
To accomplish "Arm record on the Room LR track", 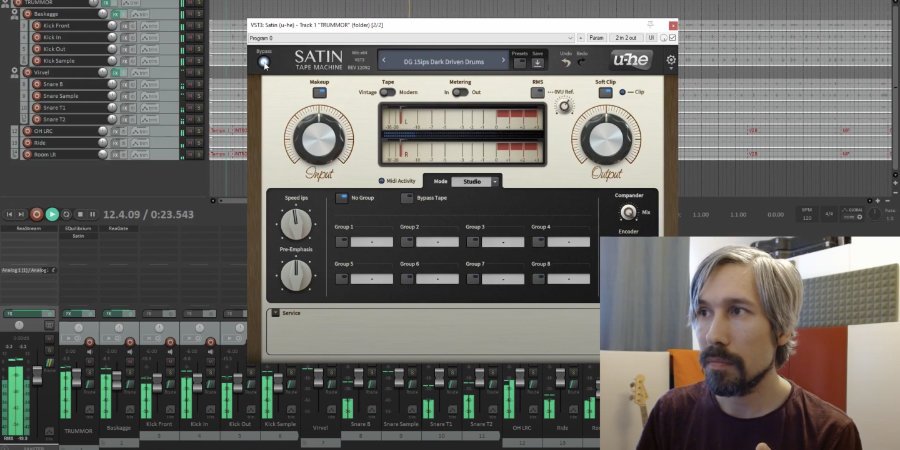I will point(27,154).
